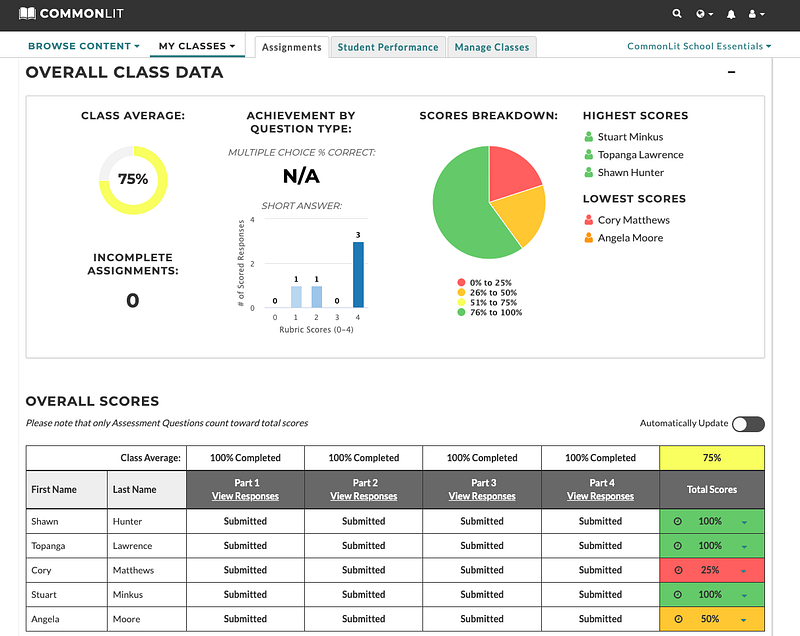Click the Stuart Minkus student icon
This screenshot has height=636, width=800.
click(x=588, y=137)
